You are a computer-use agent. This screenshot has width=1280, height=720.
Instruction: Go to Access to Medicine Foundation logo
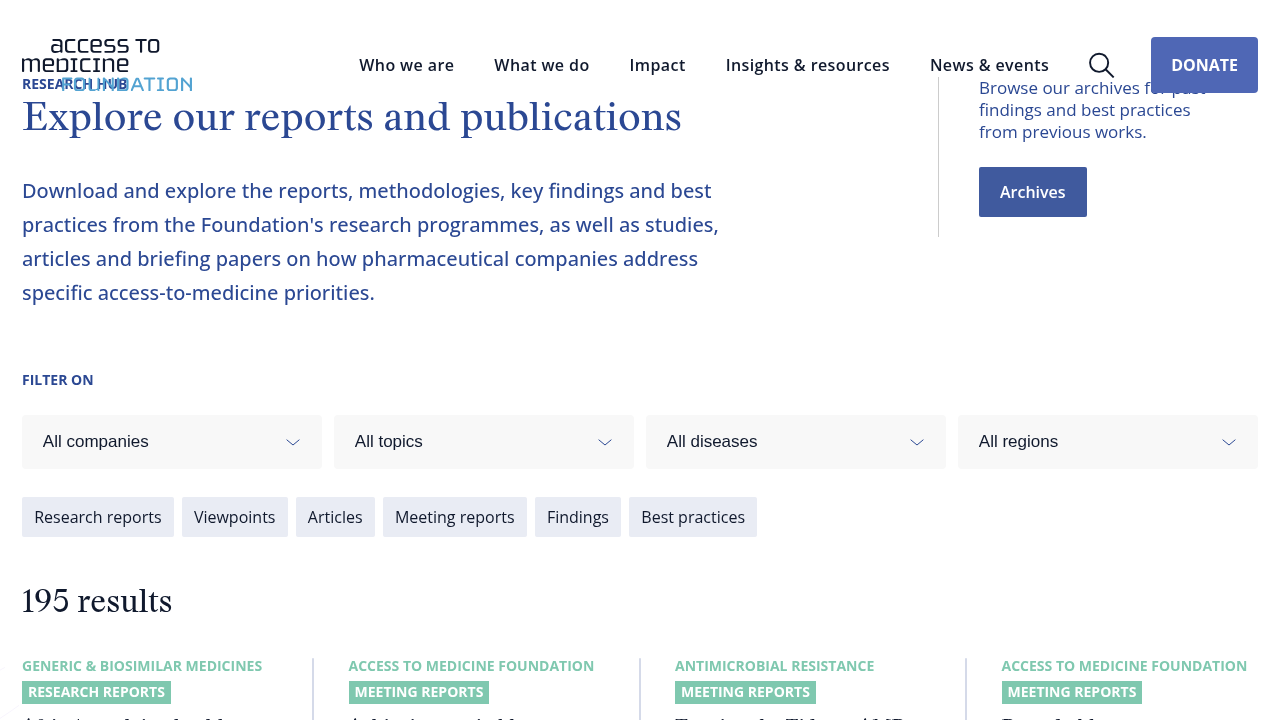click(x=107, y=65)
